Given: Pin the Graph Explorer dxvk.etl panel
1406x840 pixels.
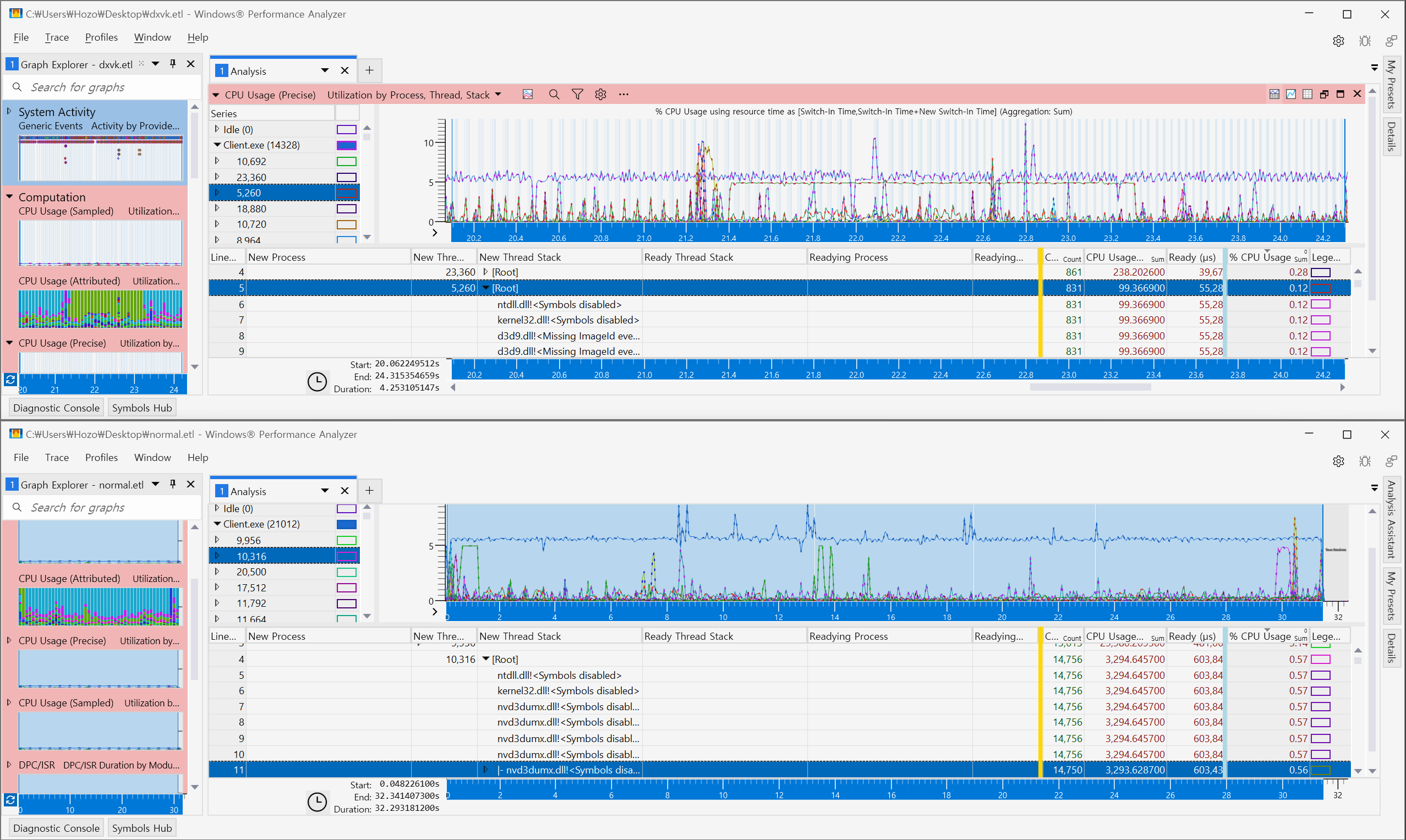Looking at the screenshot, I should pos(173,64).
